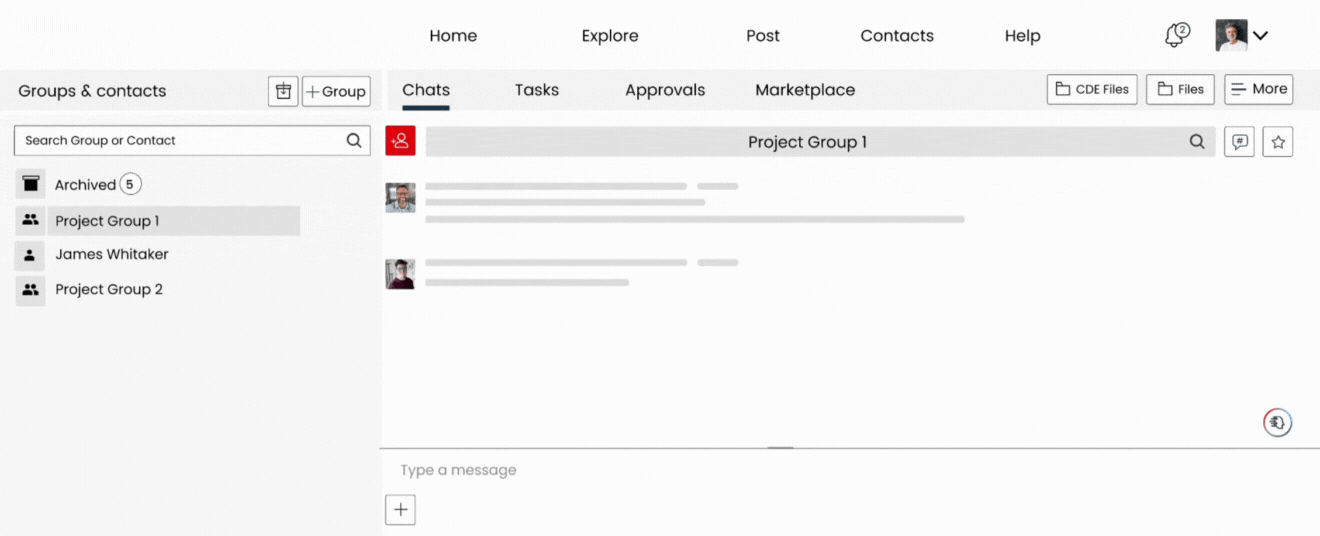Screen dimensions: 1320x536
Task: Search within Project Group 1 chat
Action: 1196,142
